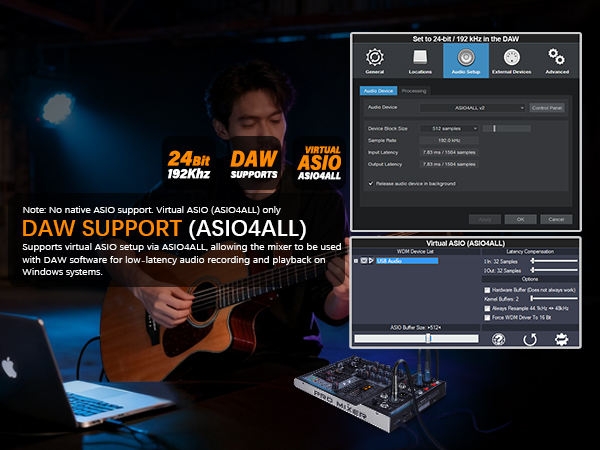Switch to the Processing tab
The height and width of the screenshot is (450, 600).
click(x=414, y=91)
